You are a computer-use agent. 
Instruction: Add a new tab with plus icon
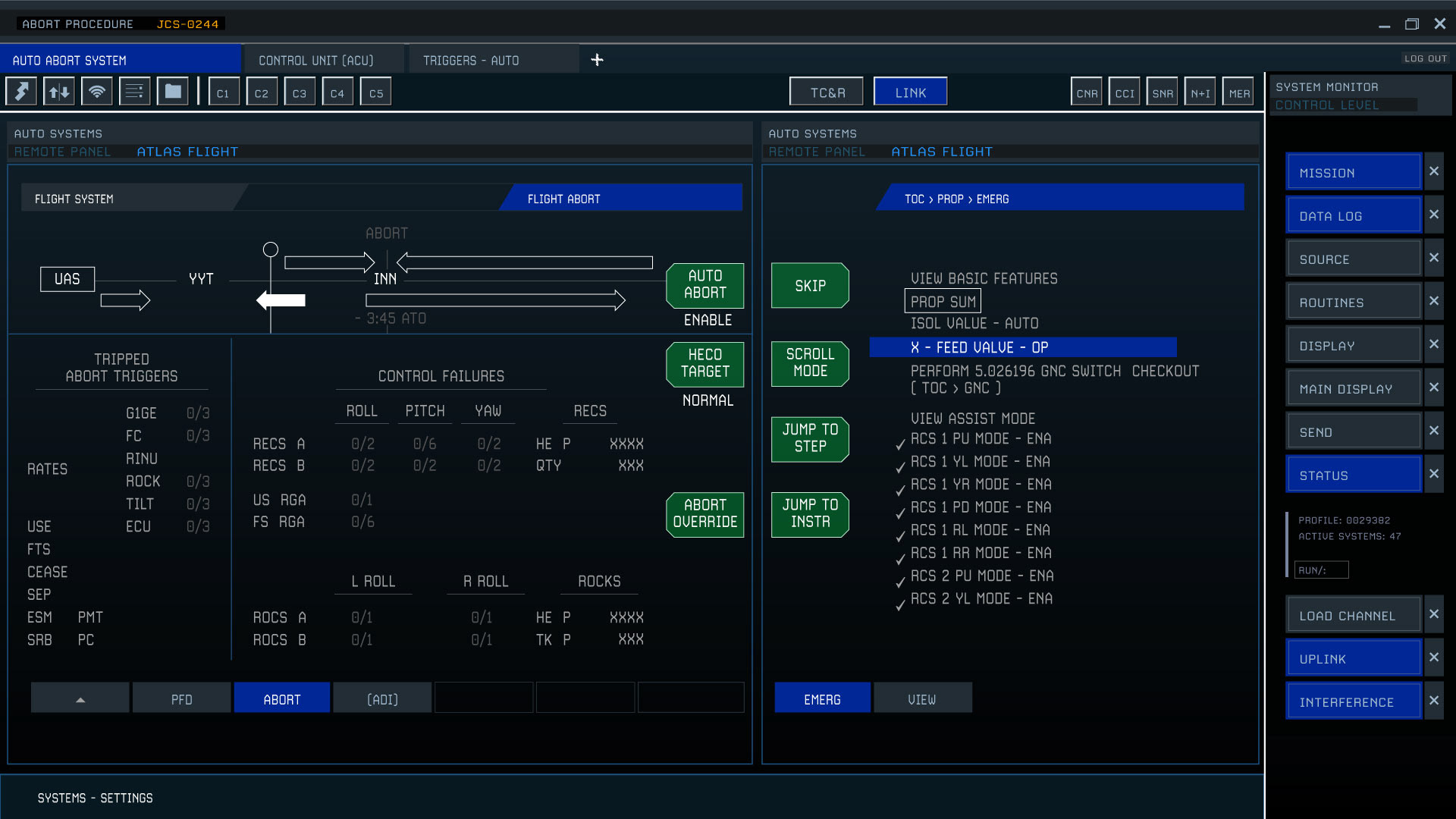(597, 60)
